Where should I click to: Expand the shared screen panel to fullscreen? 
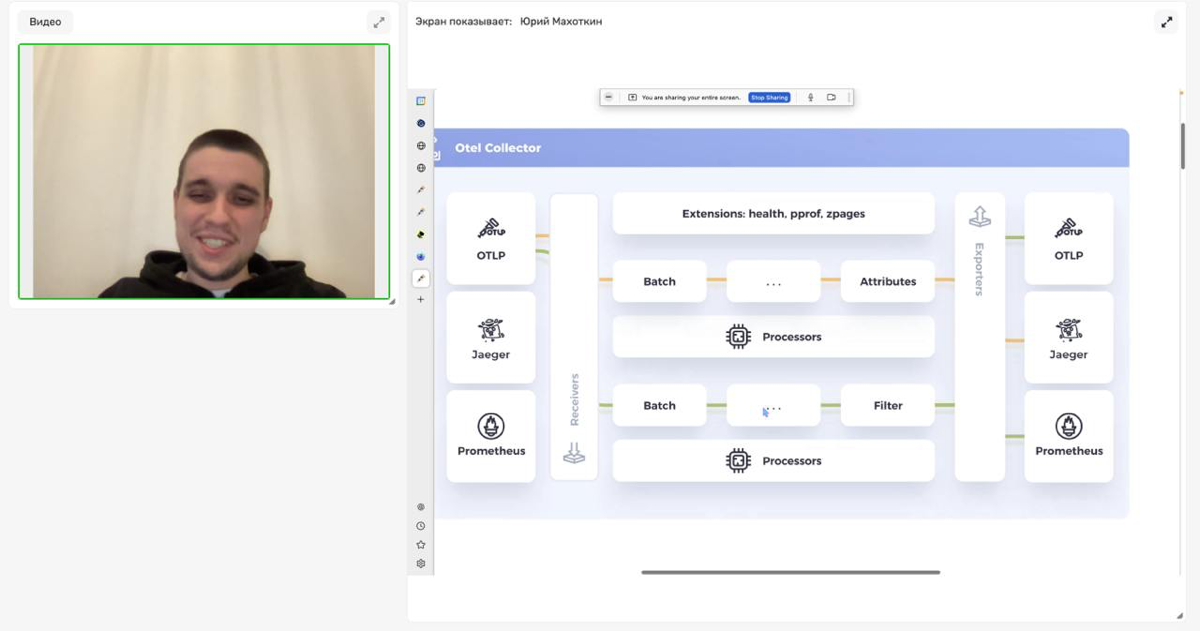1166,22
